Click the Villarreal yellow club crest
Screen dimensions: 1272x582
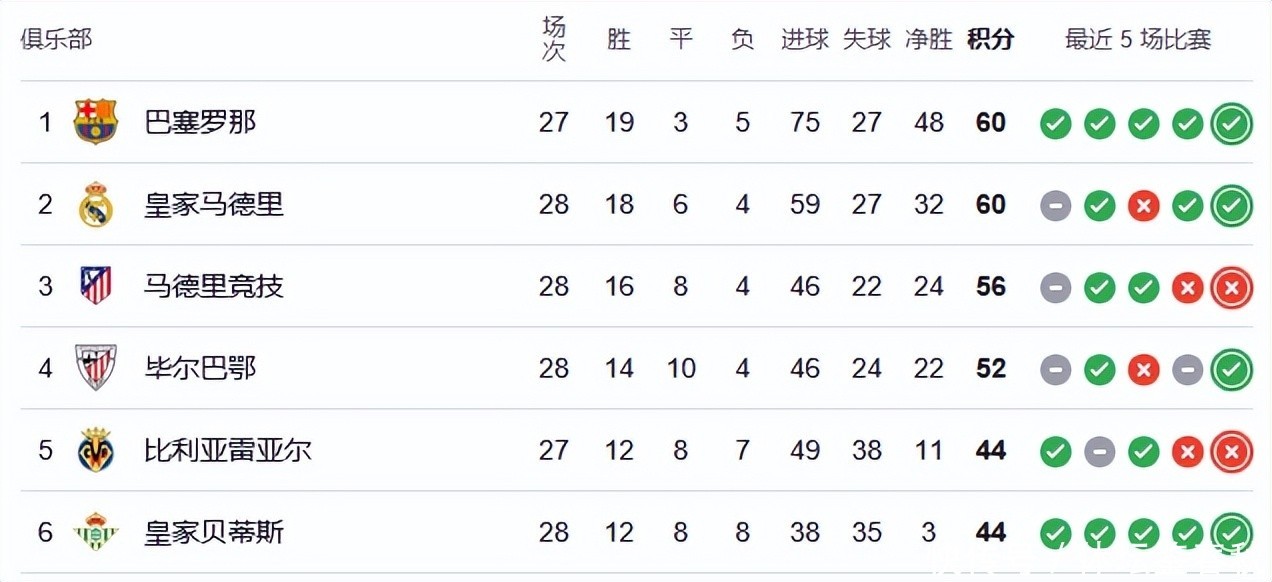coord(96,450)
